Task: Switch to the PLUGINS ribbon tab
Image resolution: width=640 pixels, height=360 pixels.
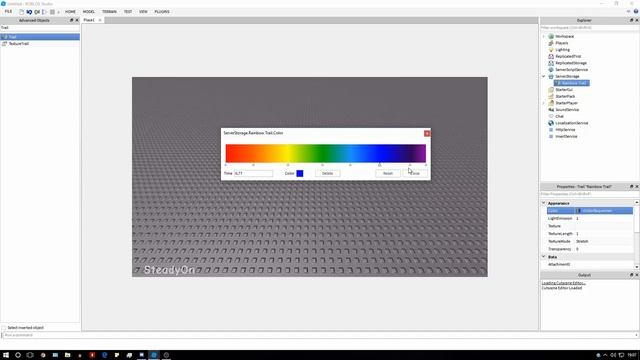Action: point(162,12)
